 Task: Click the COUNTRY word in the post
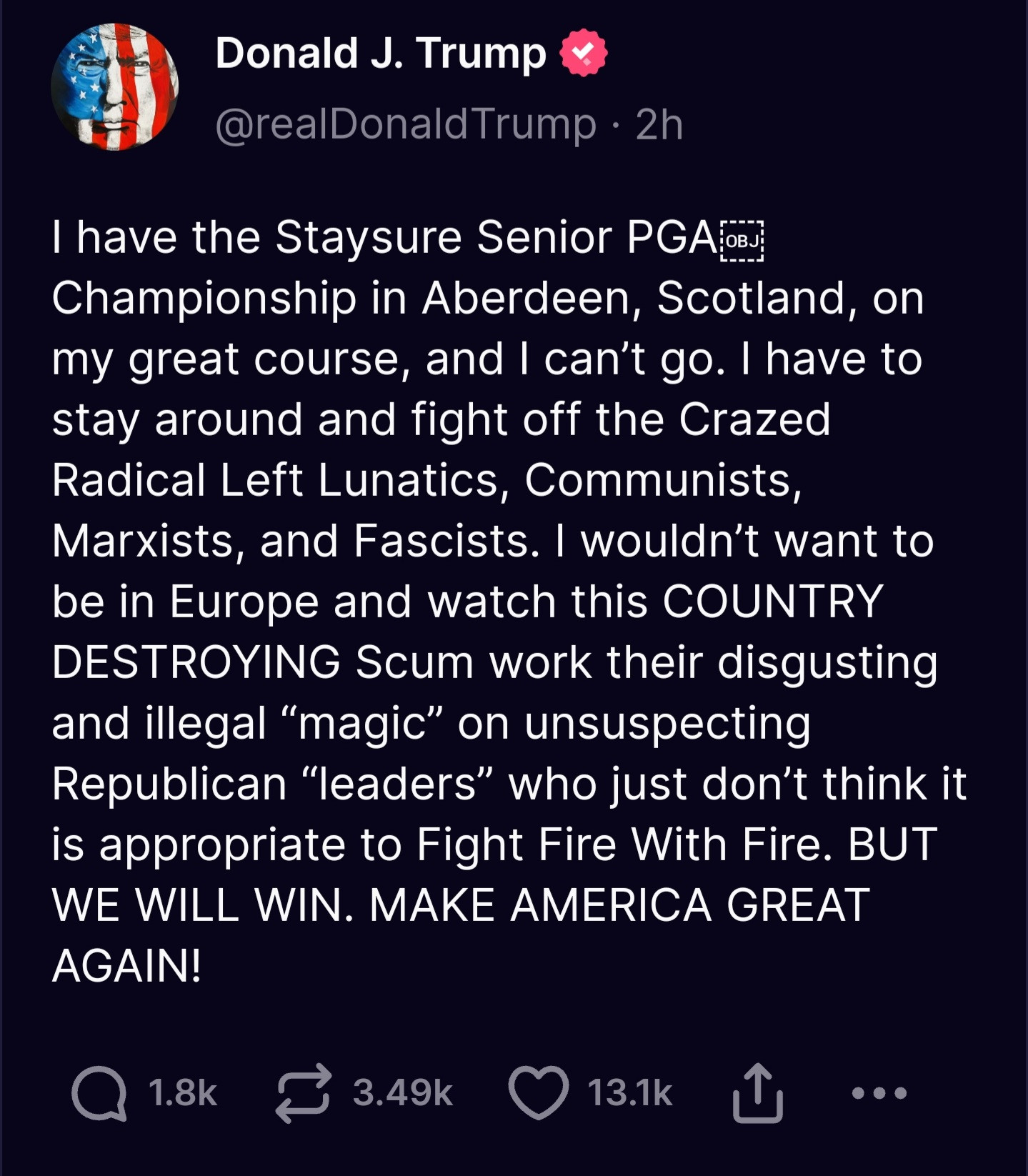774,602
